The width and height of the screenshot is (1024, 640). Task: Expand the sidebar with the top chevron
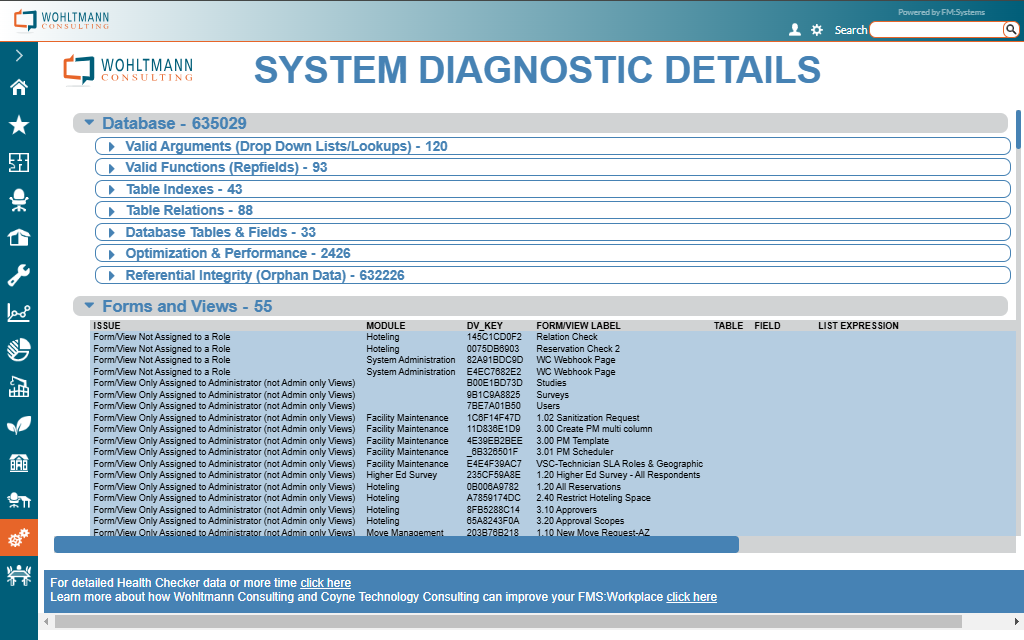(18, 56)
